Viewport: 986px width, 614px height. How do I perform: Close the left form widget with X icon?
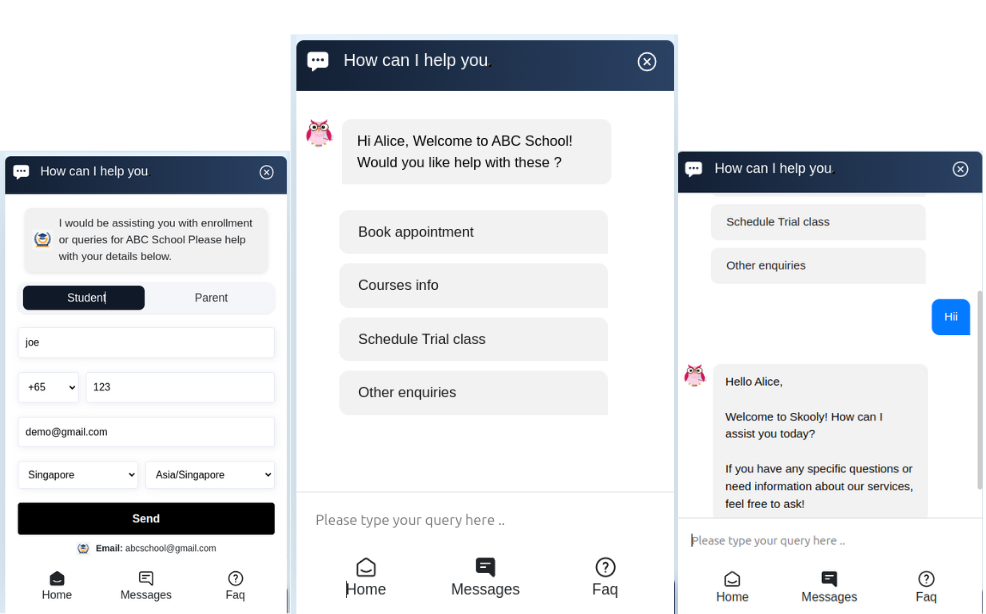(267, 172)
